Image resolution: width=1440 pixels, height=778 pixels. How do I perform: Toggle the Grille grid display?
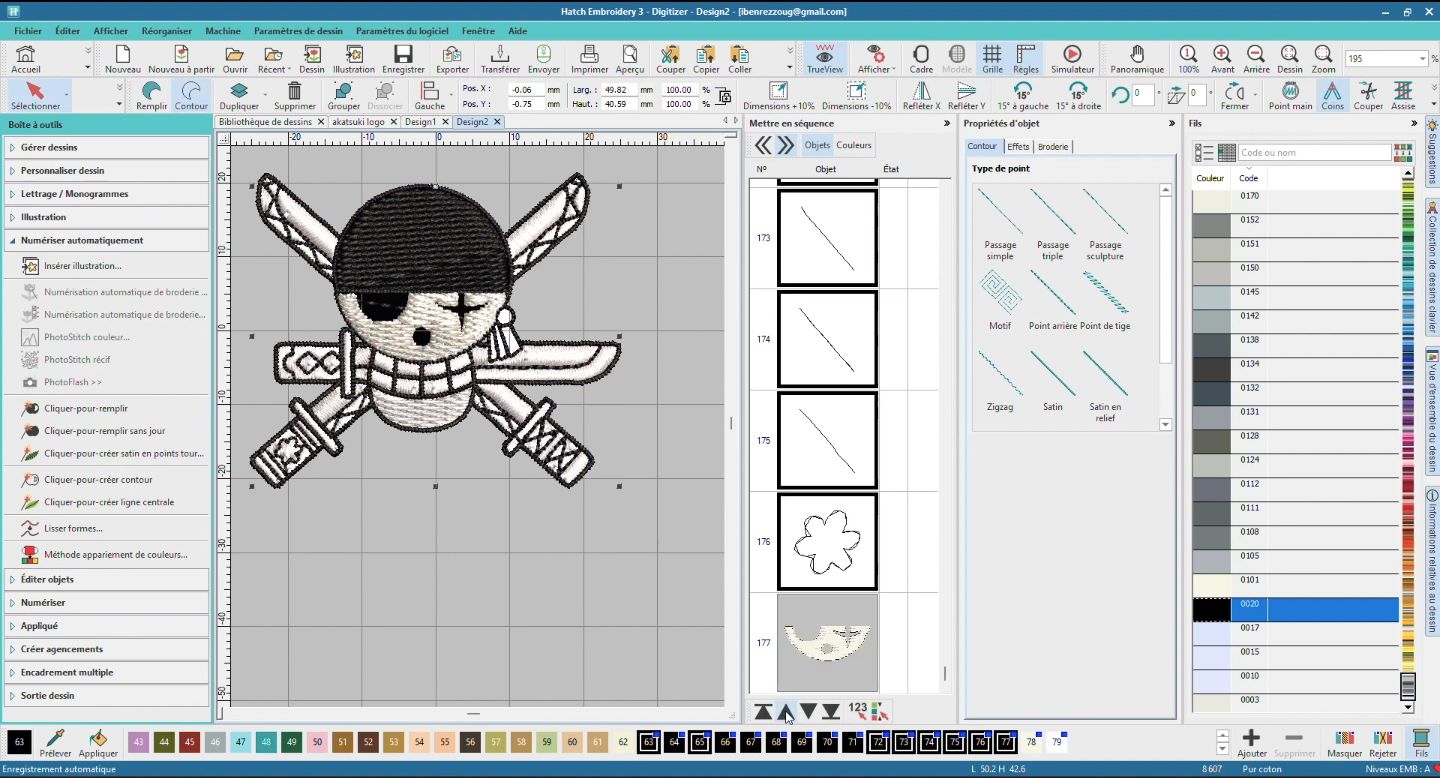tap(992, 59)
